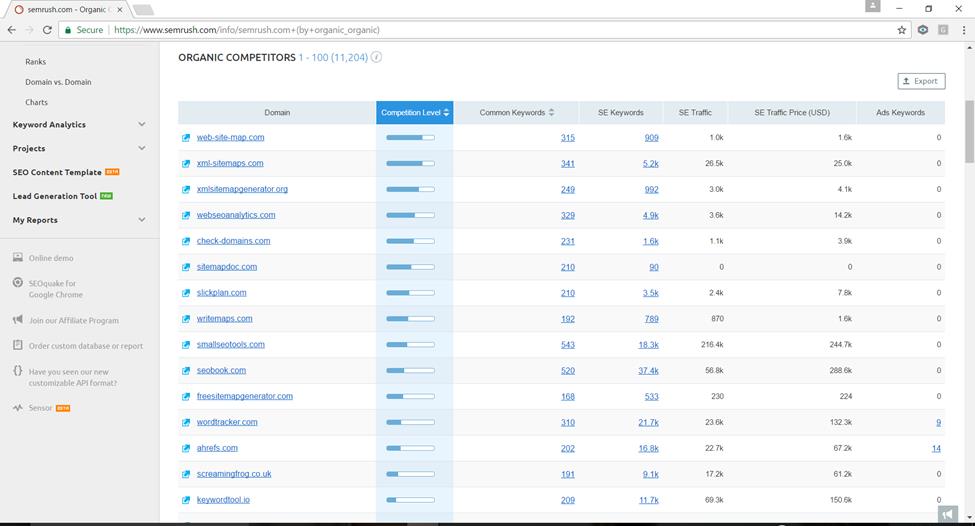Open ads keywords value 14 for ahrefs.com
The height and width of the screenshot is (526, 975).
(936, 448)
